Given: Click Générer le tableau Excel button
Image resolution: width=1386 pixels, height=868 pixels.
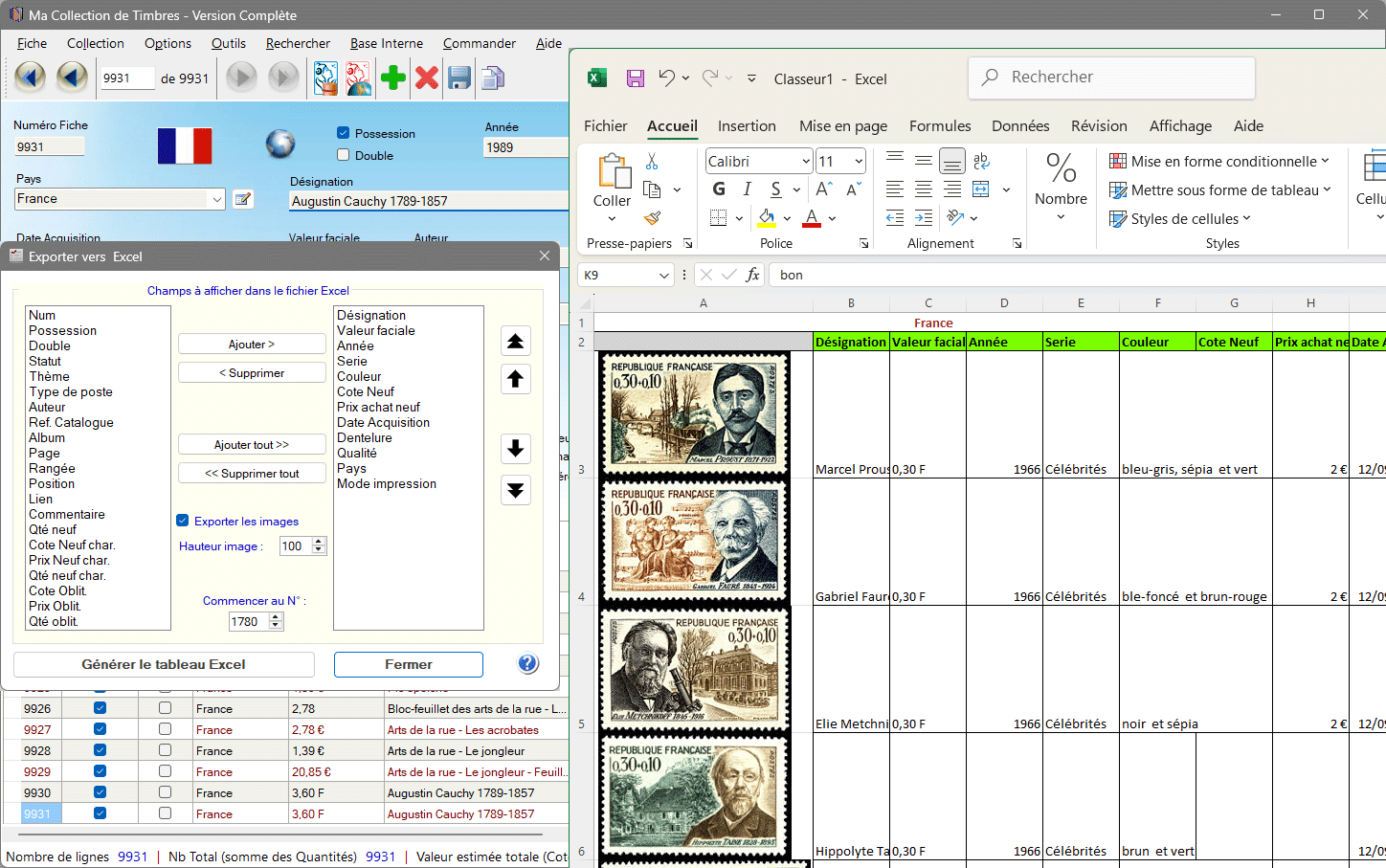Looking at the screenshot, I should (x=164, y=664).
